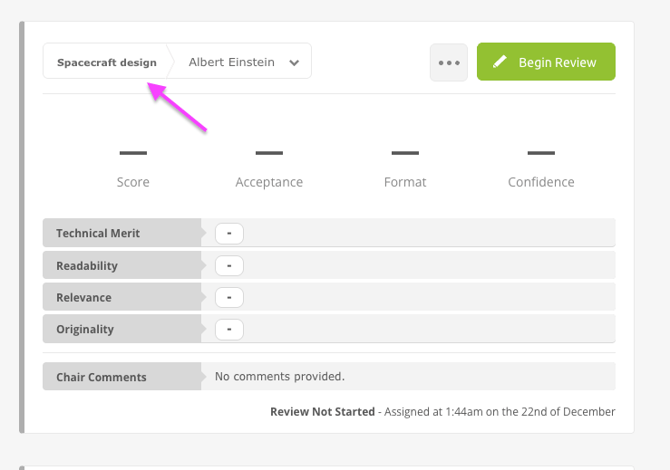
Task: Click the Review Not Started status text
Action: pyautogui.click(x=322, y=411)
